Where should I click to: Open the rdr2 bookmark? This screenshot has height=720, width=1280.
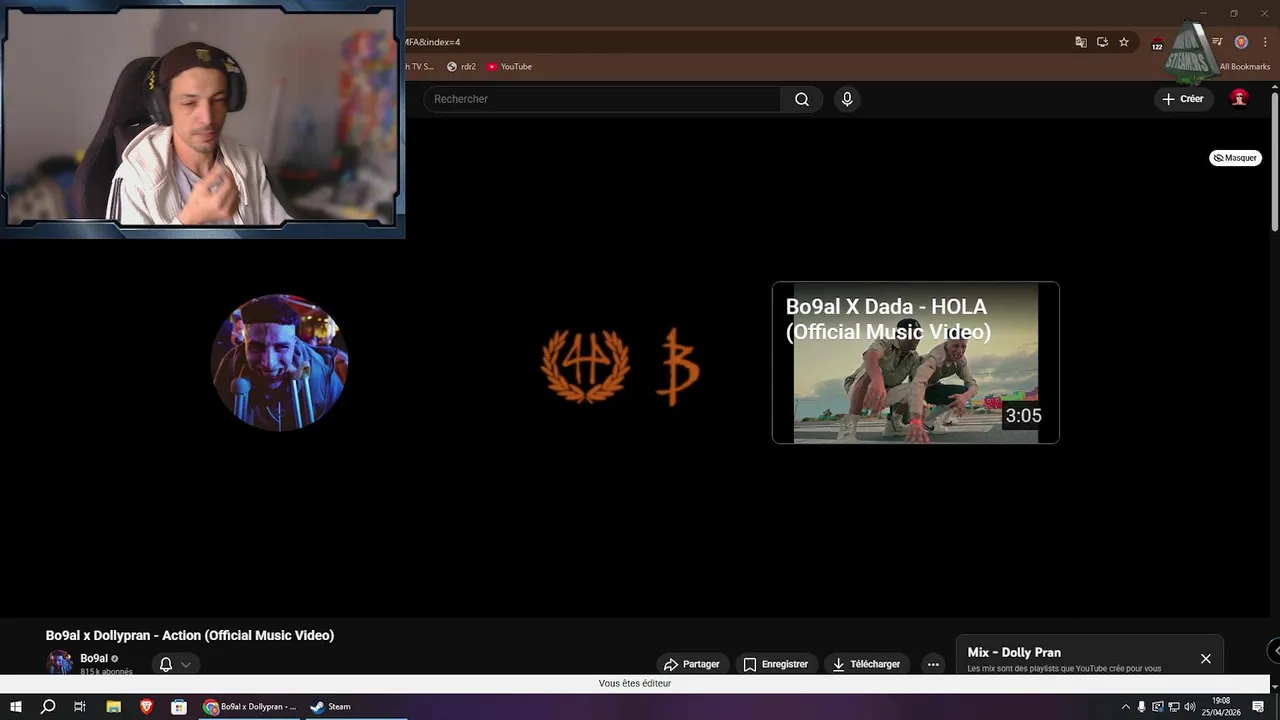click(461, 67)
